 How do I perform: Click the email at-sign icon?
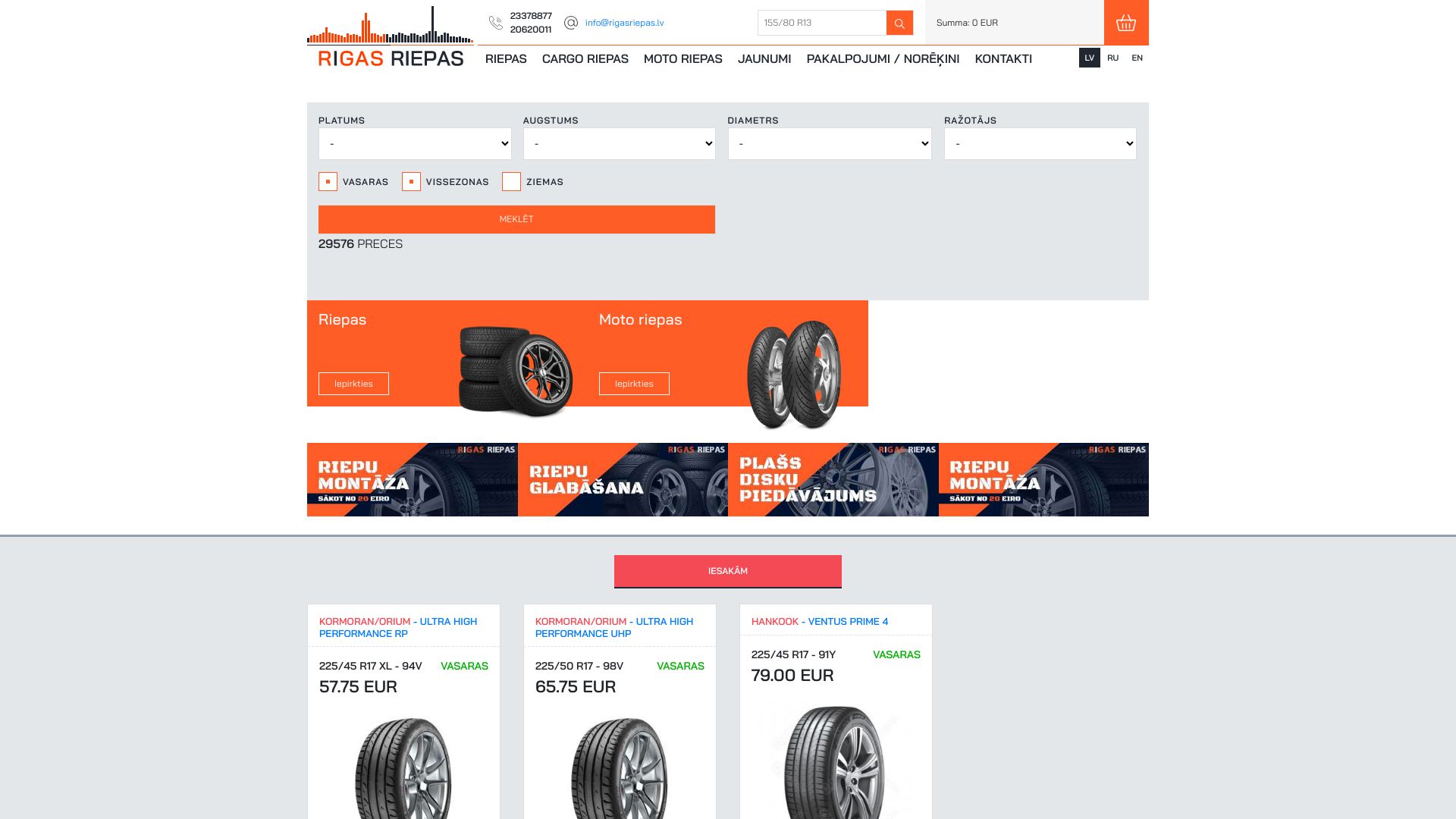pyautogui.click(x=571, y=23)
